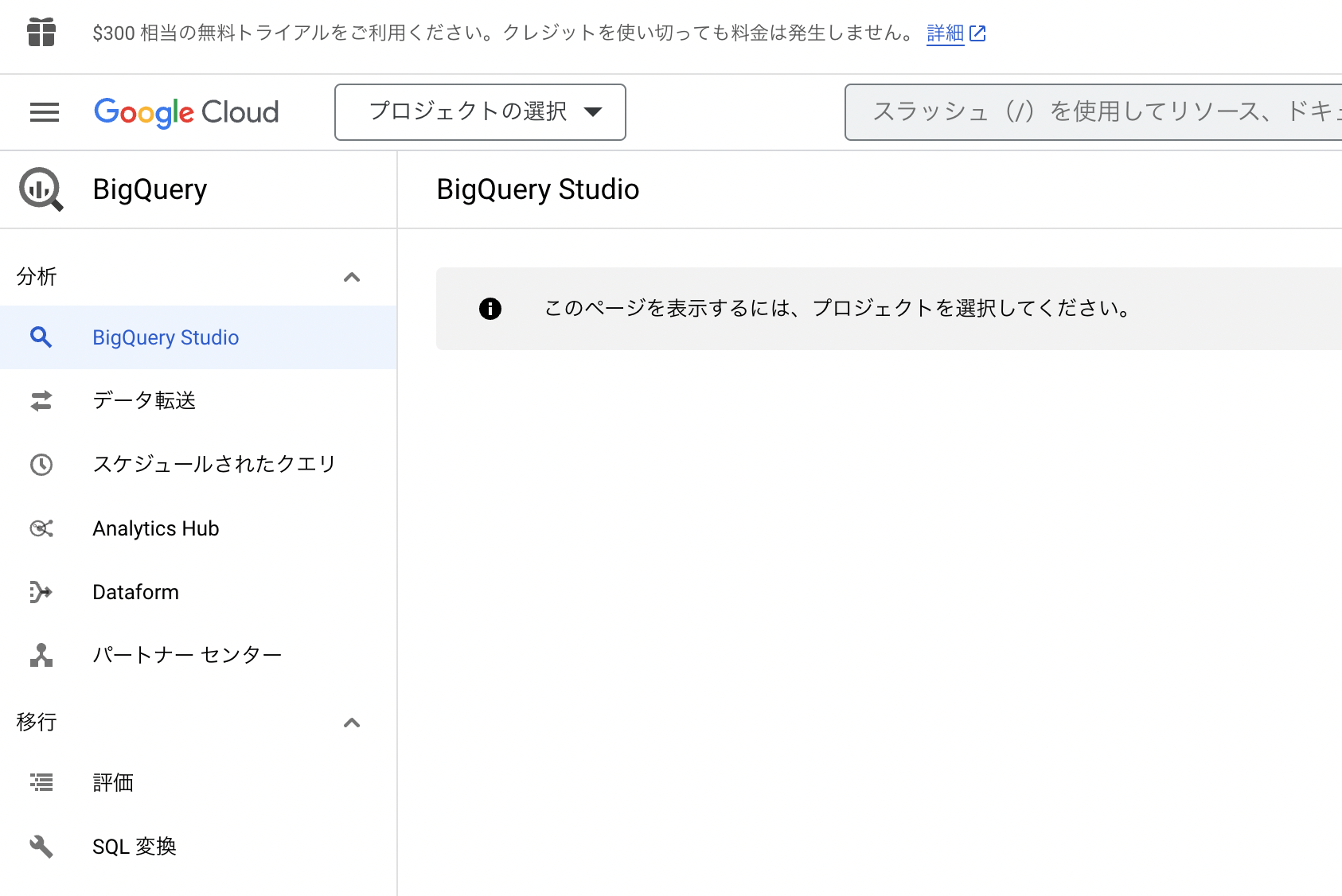Open パートナー センター
The width and height of the screenshot is (1342, 896).
pyautogui.click(x=198, y=655)
